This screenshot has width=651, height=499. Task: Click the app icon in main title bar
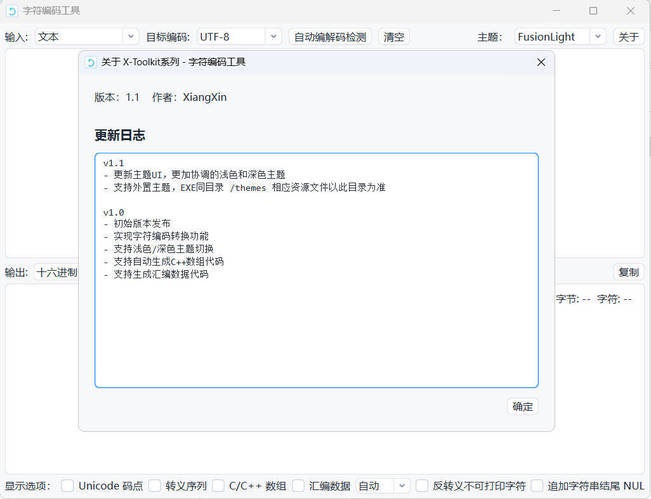coord(12,11)
